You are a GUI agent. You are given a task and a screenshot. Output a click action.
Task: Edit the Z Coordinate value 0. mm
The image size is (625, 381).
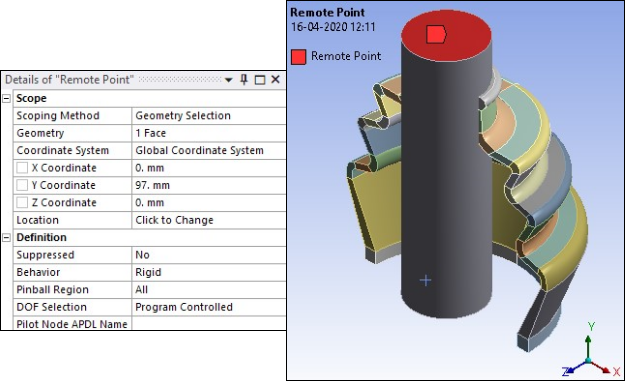click(209, 202)
